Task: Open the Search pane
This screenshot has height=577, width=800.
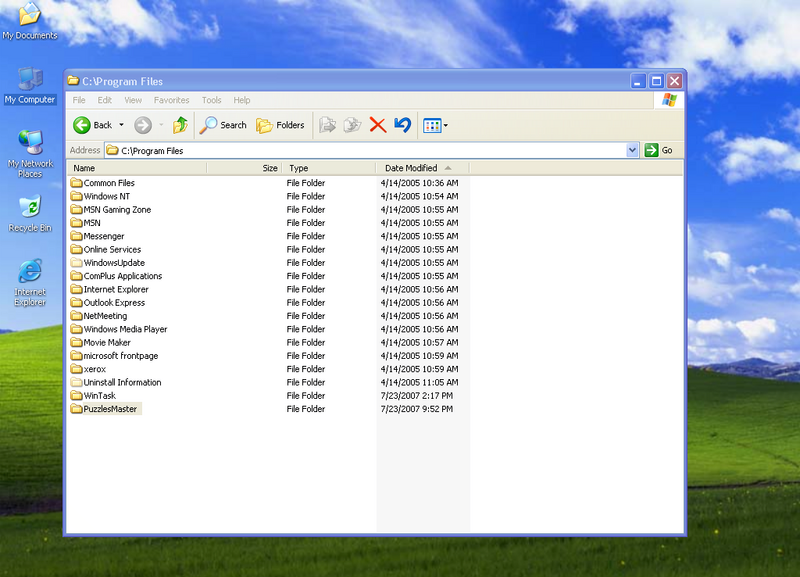Action: click(x=223, y=125)
